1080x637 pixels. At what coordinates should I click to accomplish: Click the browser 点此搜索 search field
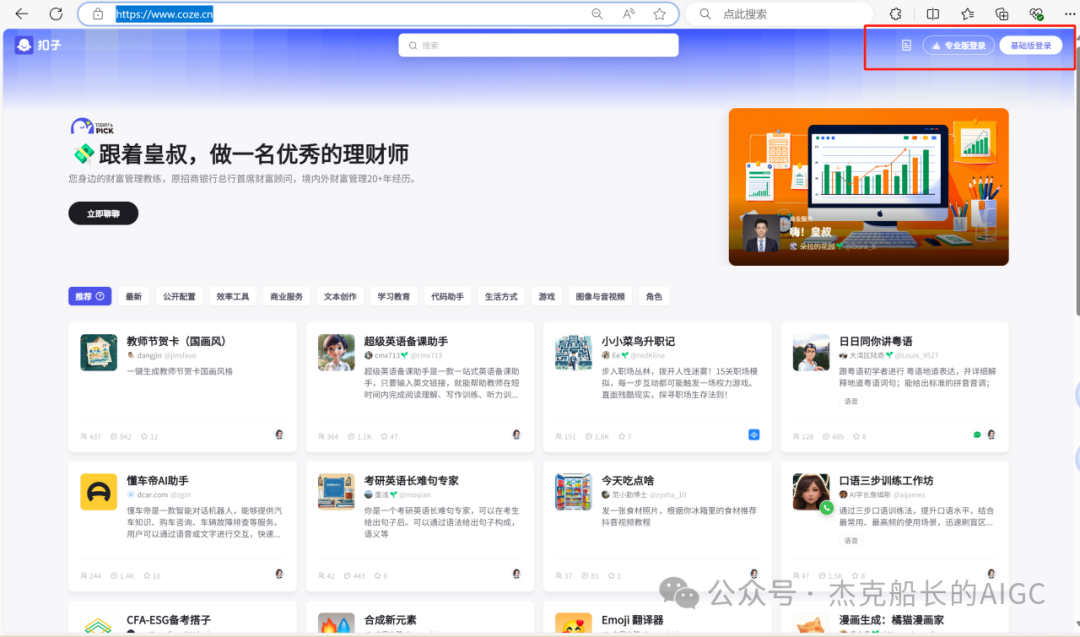(x=779, y=14)
